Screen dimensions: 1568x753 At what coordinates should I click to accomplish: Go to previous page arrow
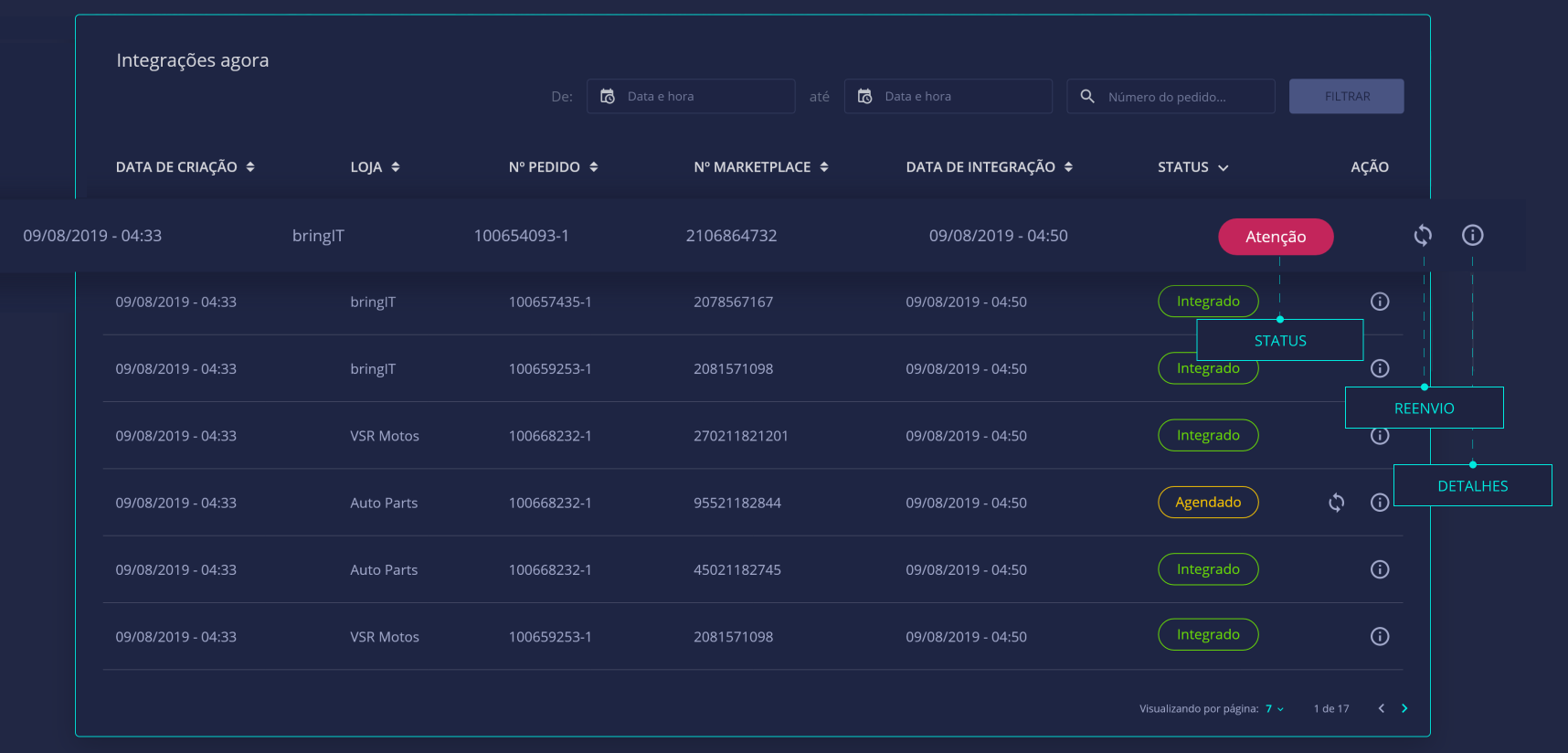[1382, 708]
